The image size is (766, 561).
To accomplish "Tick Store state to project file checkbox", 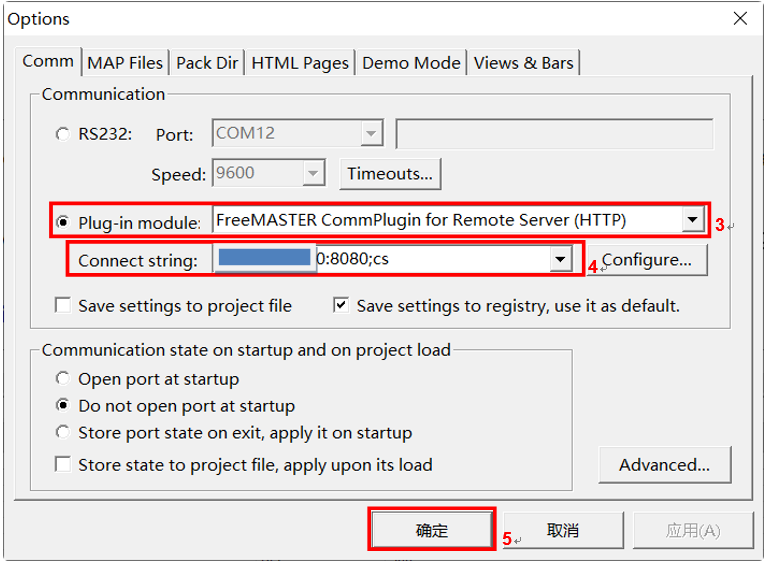I will pos(63,465).
